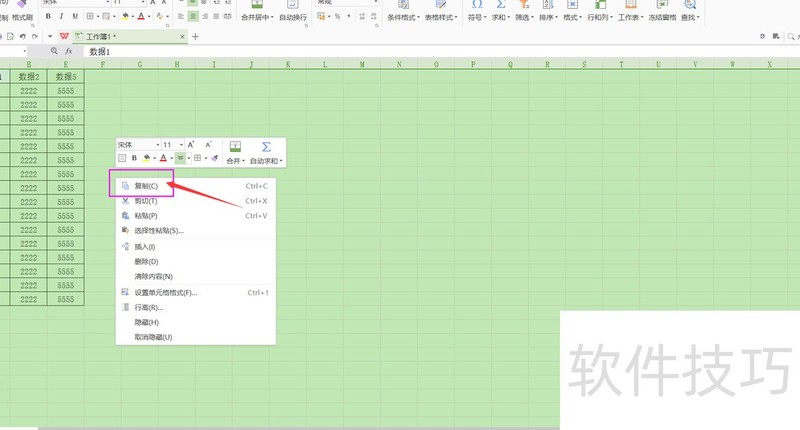
Task: Open 排序 sort tool
Action: (x=548, y=11)
